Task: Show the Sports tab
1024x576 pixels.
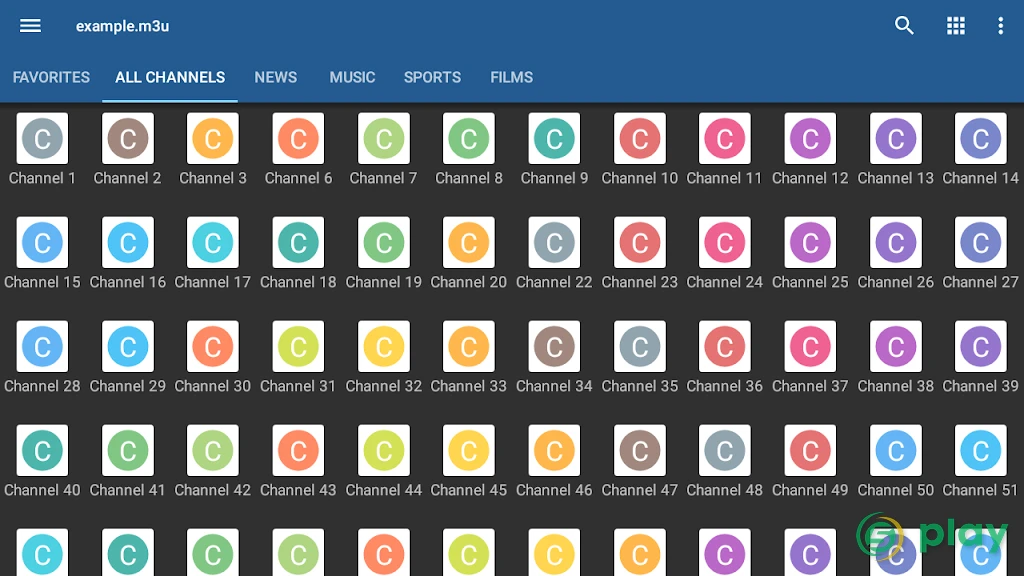Action: [432, 77]
